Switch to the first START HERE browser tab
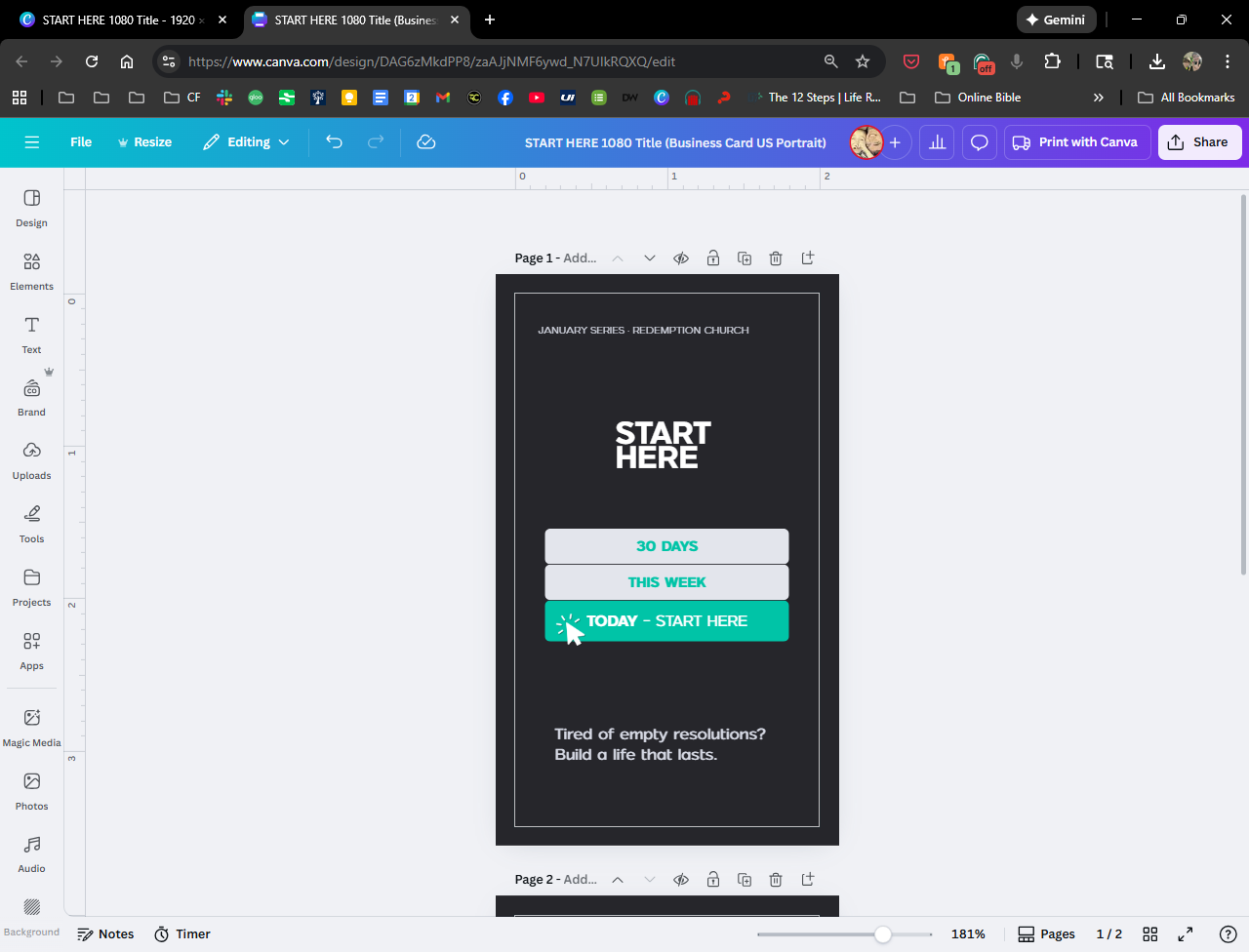This screenshot has height=952, width=1249. (x=117, y=20)
